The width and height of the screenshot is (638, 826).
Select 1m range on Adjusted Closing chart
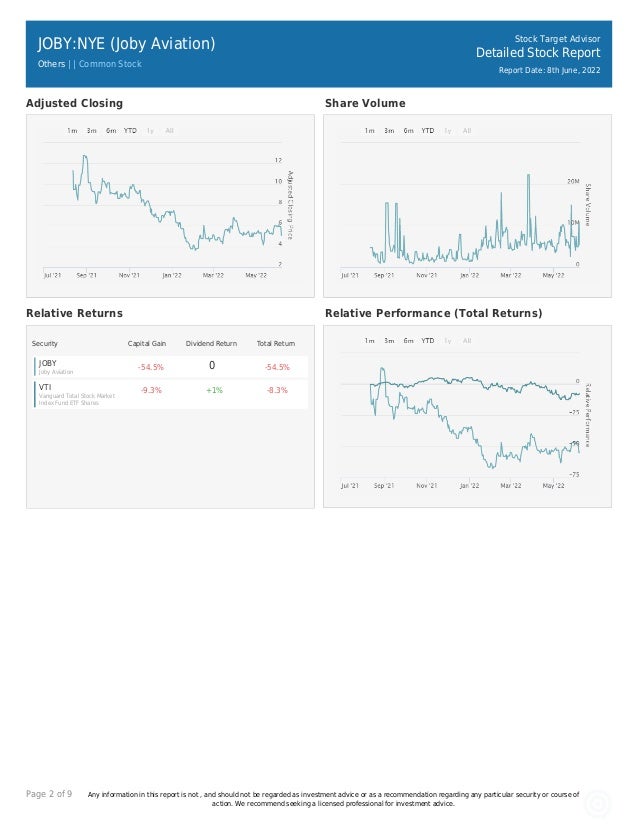coord(72,131)
